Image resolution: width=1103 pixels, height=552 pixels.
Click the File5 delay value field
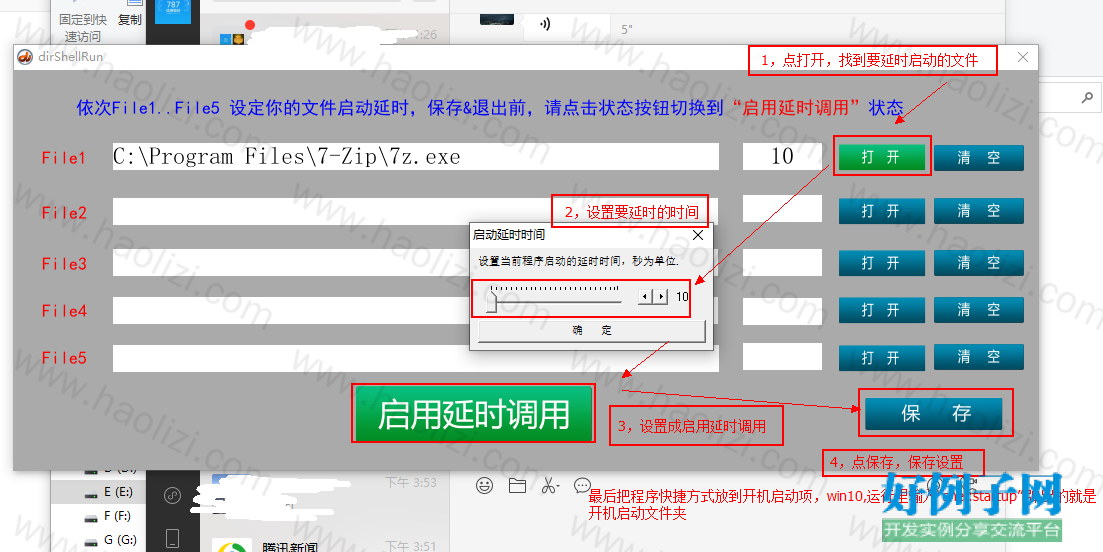[782, 357]
